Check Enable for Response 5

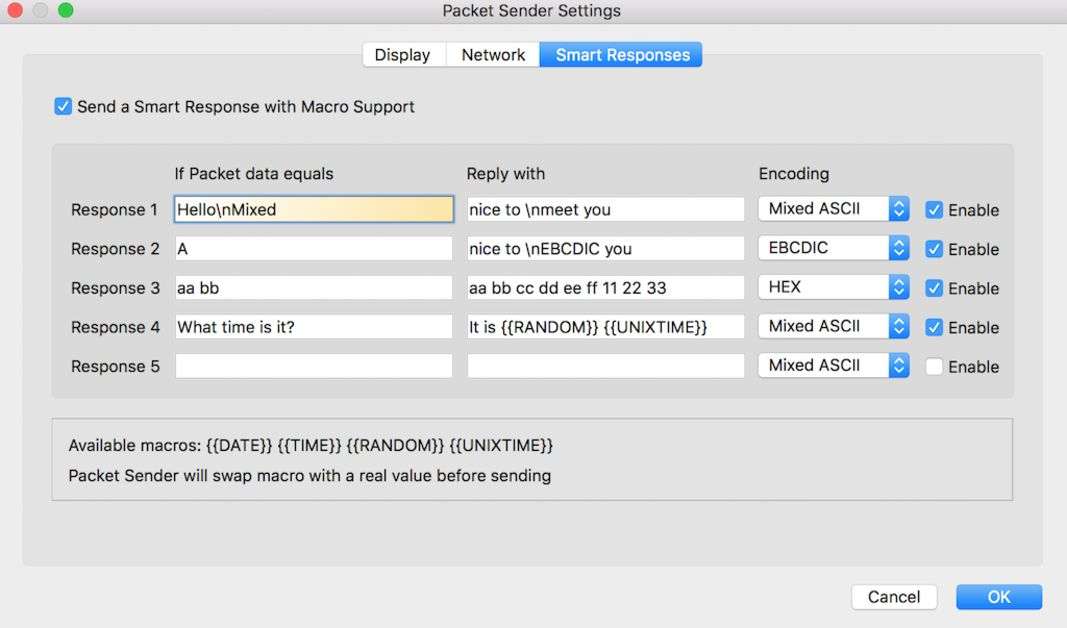coord(934,366)
